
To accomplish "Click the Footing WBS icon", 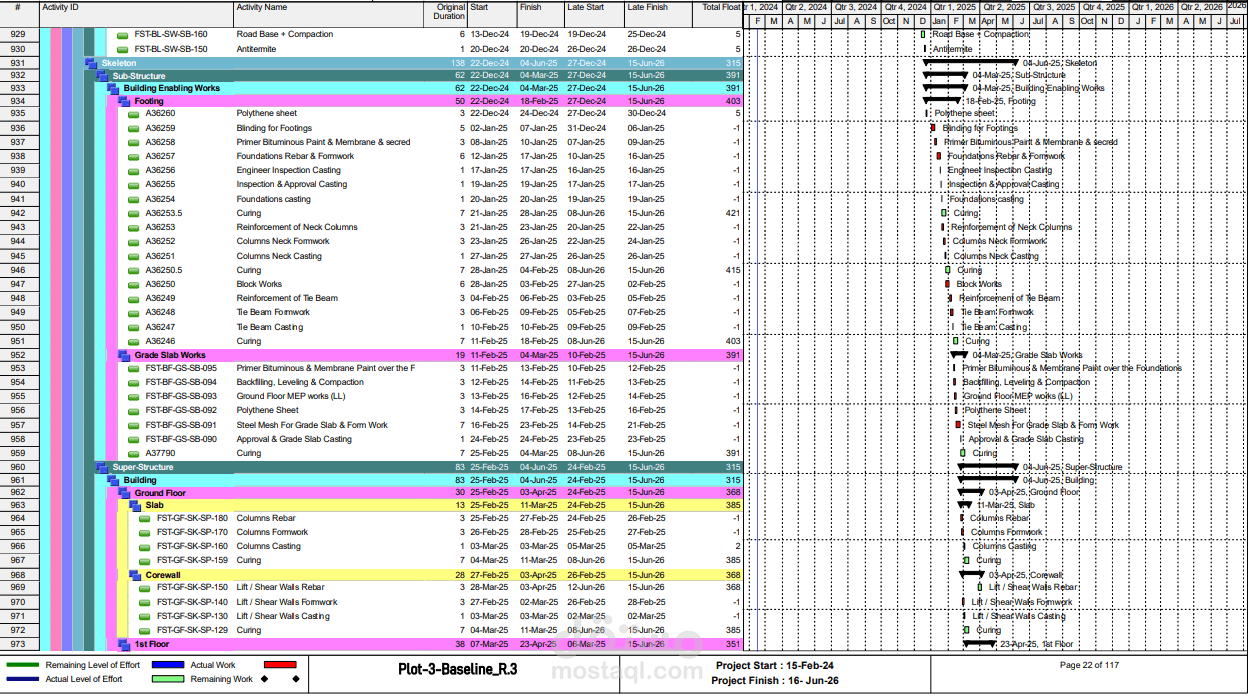I will pos(125,101).
